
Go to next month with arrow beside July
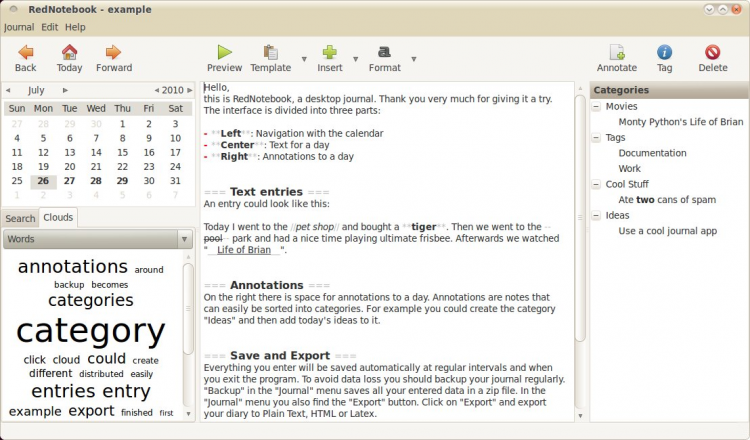[65, 90]
